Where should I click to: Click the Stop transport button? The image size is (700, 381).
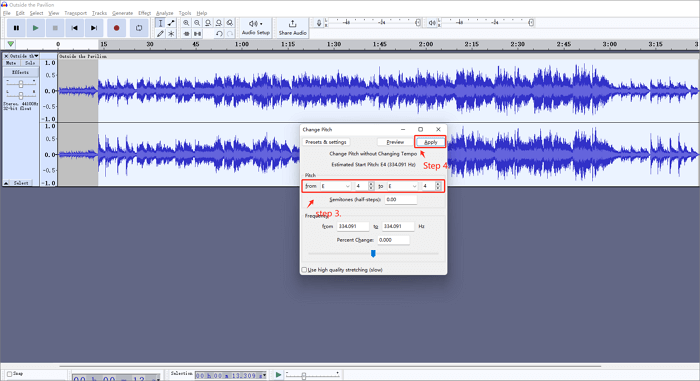point(55,28)
